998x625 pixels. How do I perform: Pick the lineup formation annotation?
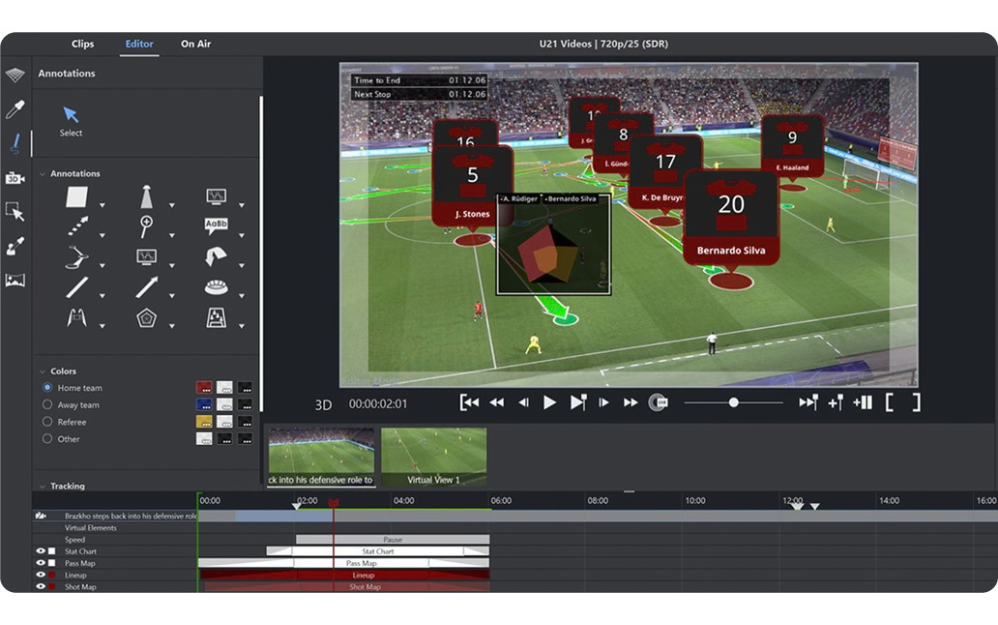[x=216, y=317]
